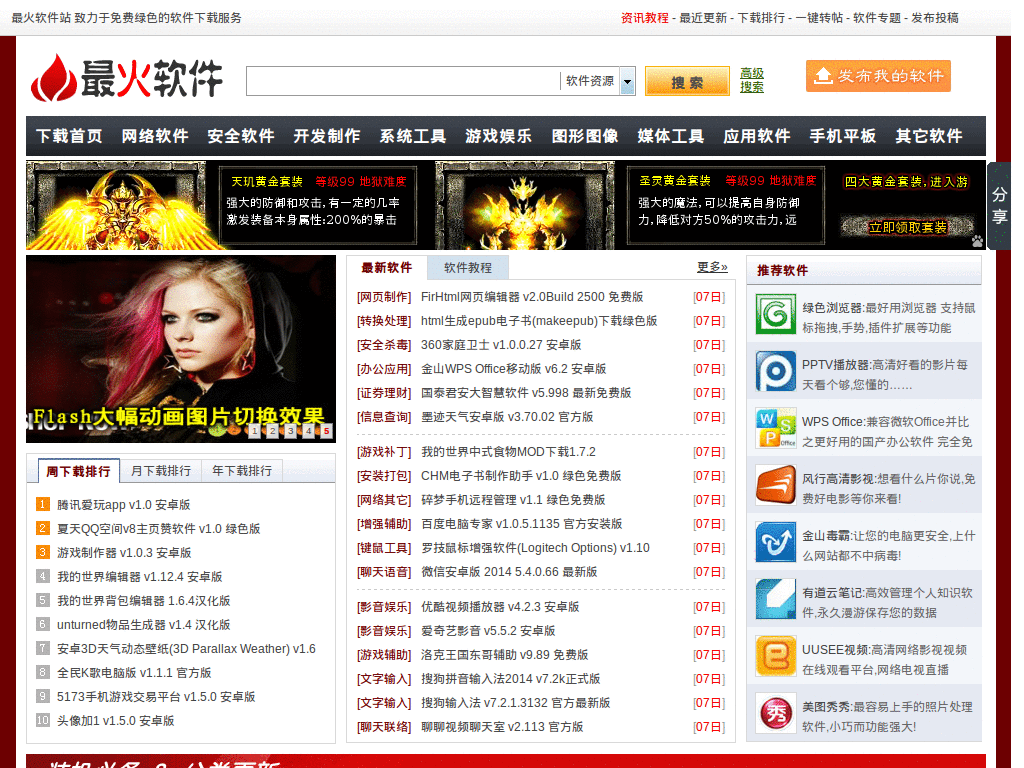
Task: Open 一键转帖 in the top bar
Action: (x=819, y=18)
